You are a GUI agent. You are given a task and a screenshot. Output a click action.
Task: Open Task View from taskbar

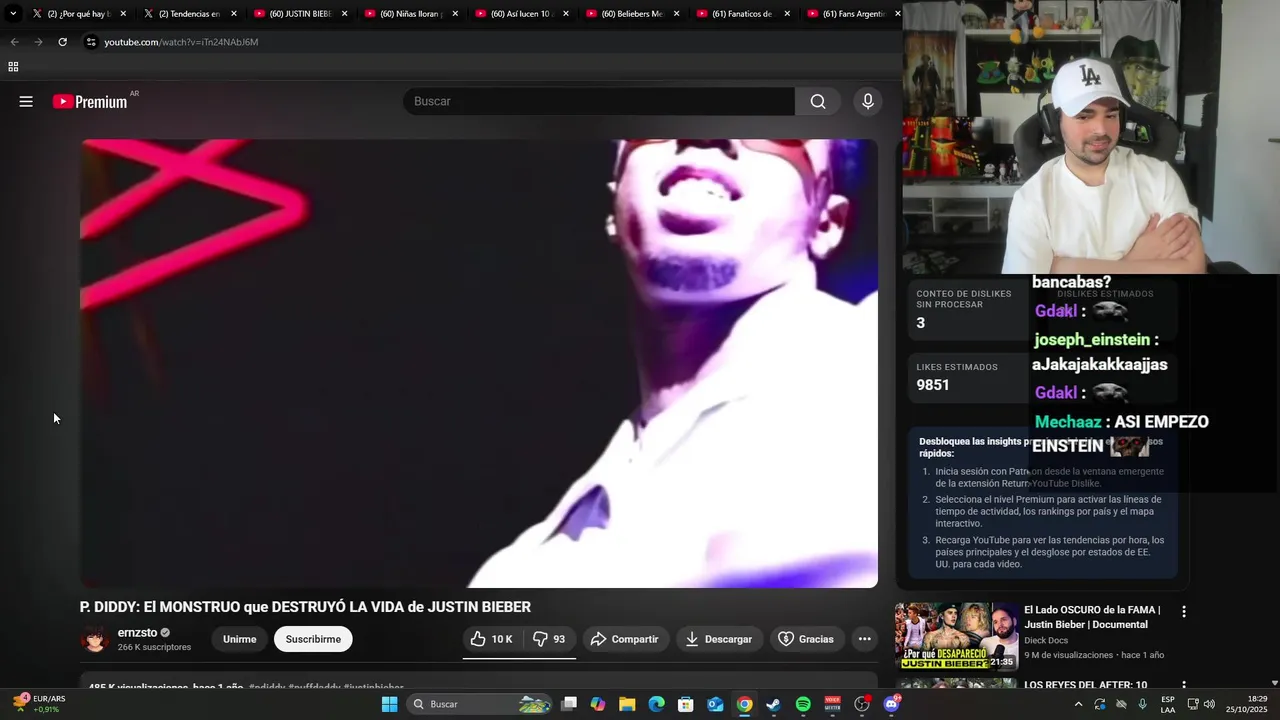coord(569,704)
